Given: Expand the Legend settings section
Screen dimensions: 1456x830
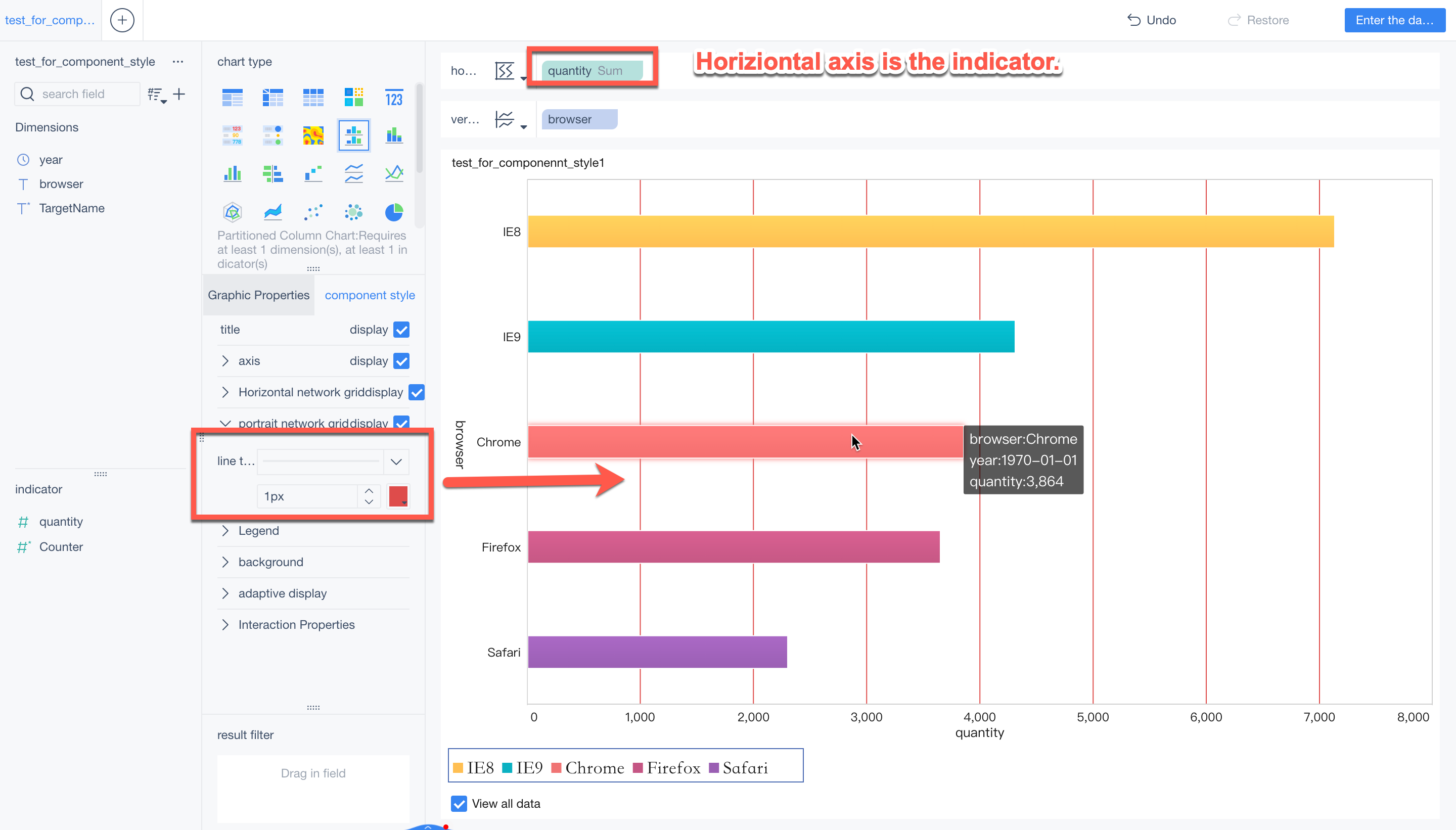Looking at the screenshot, I should click(x=225, y=531).
